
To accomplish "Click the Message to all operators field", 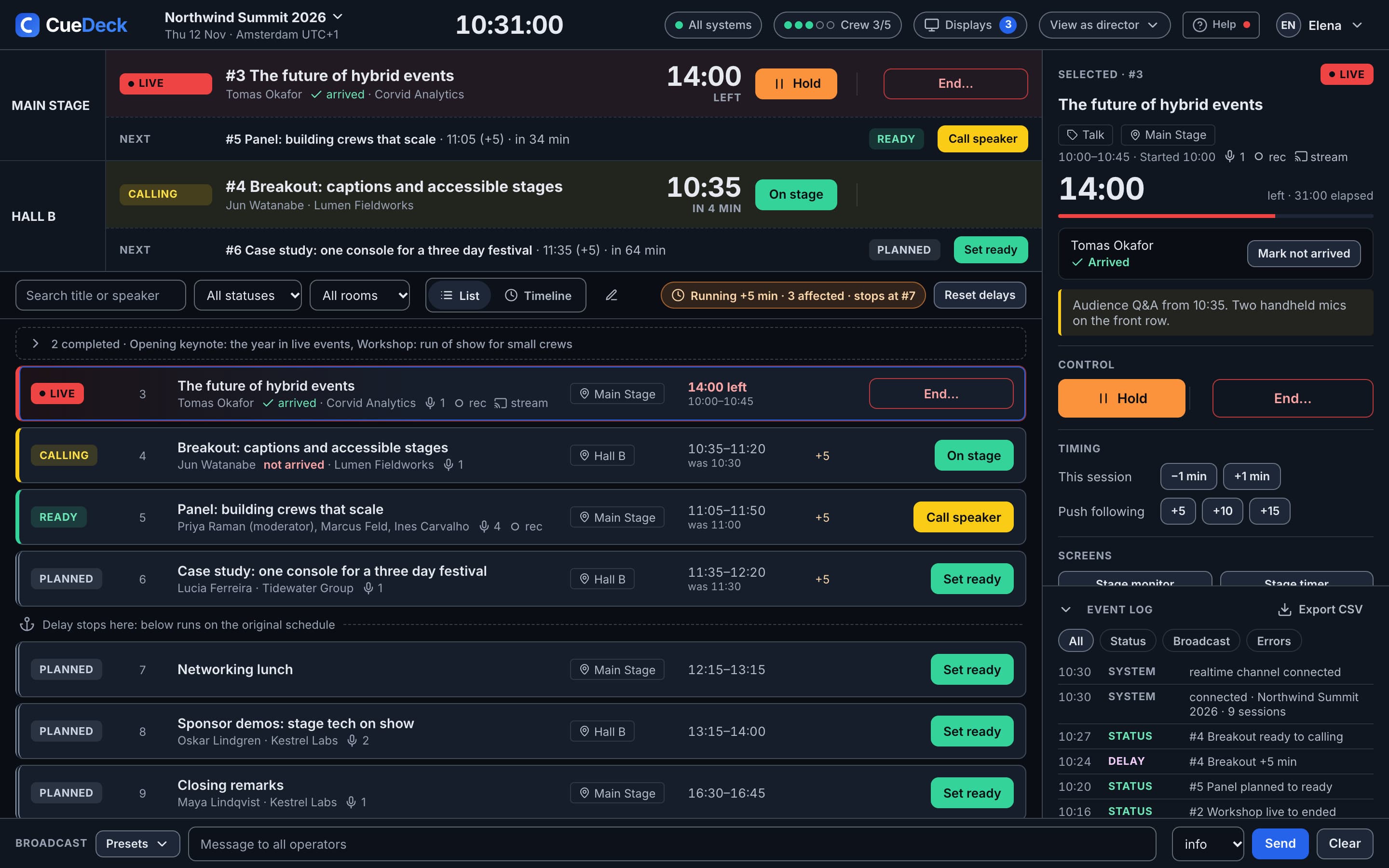I will (671, 844).
